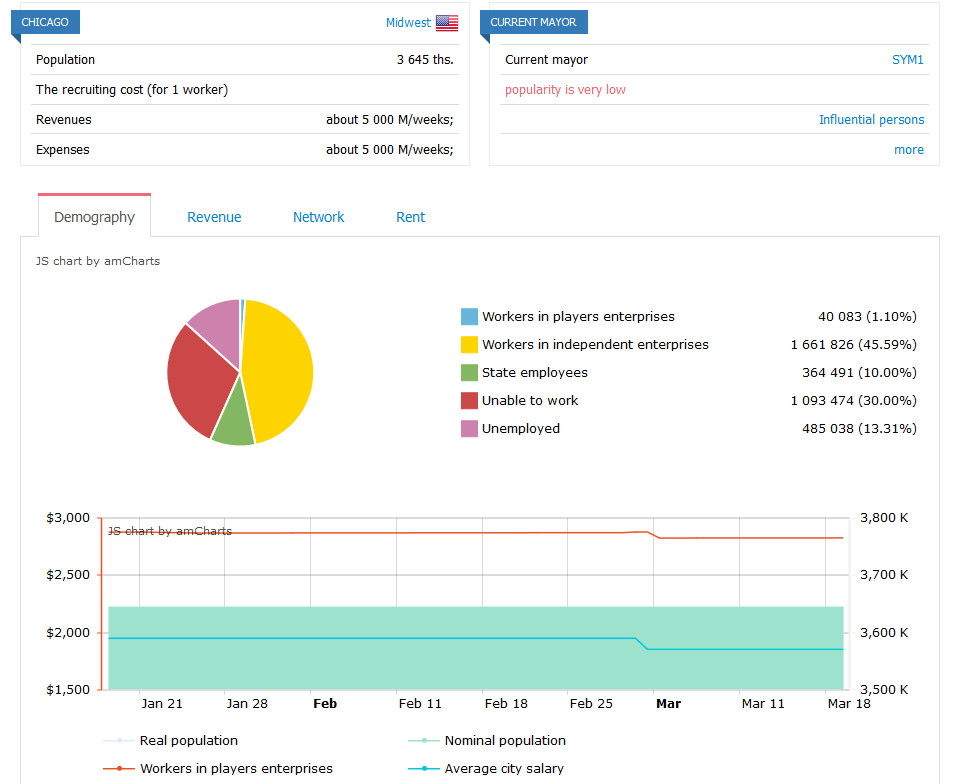Click the more link
The image size is (960, 784).
pos(909,149)
